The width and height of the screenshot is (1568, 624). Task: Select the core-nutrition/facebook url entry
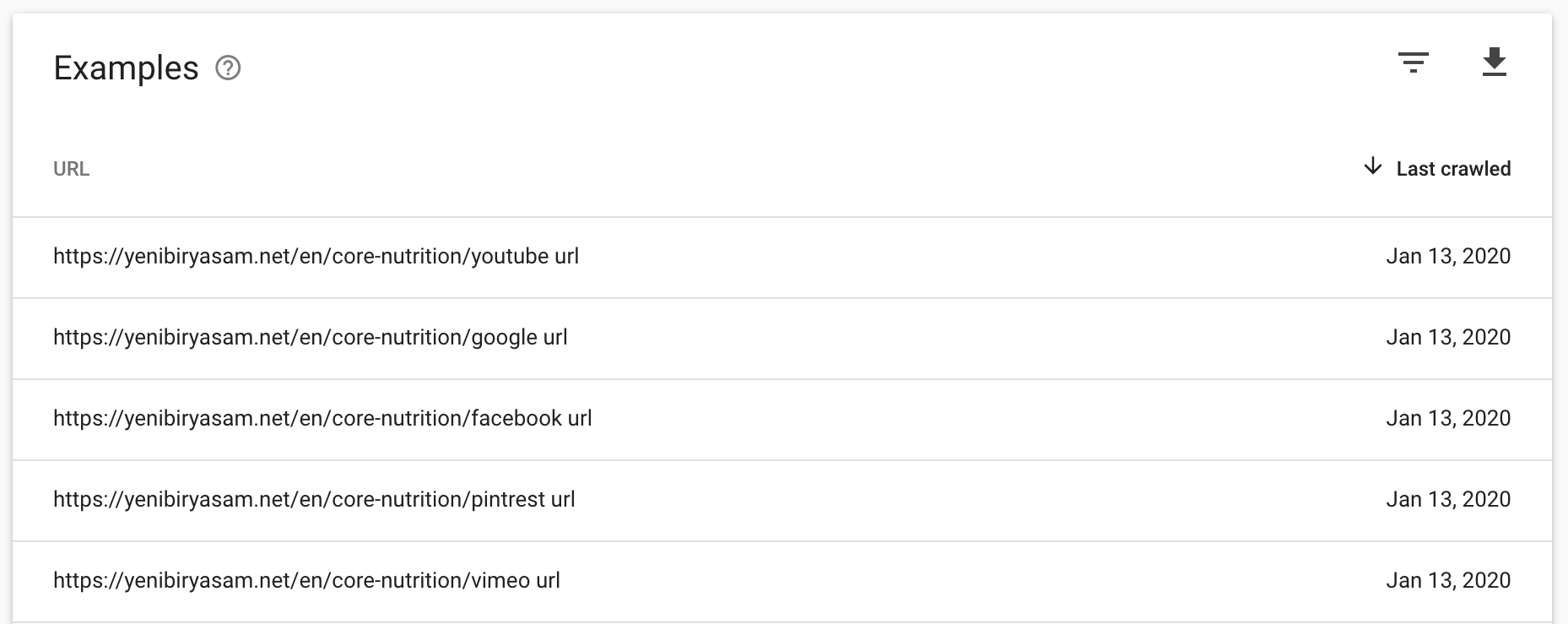[x=322, y=419]
